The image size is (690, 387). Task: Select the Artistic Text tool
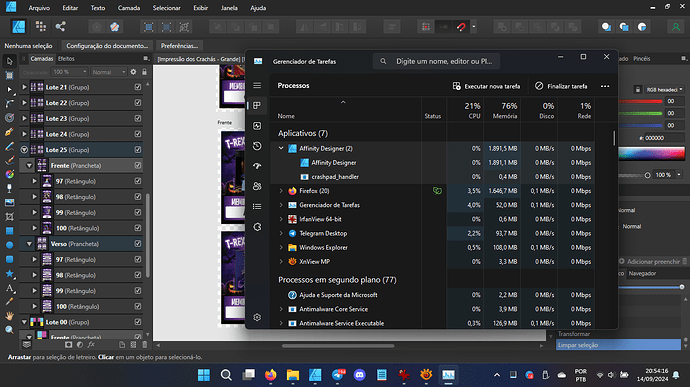[x=9, y=288]
